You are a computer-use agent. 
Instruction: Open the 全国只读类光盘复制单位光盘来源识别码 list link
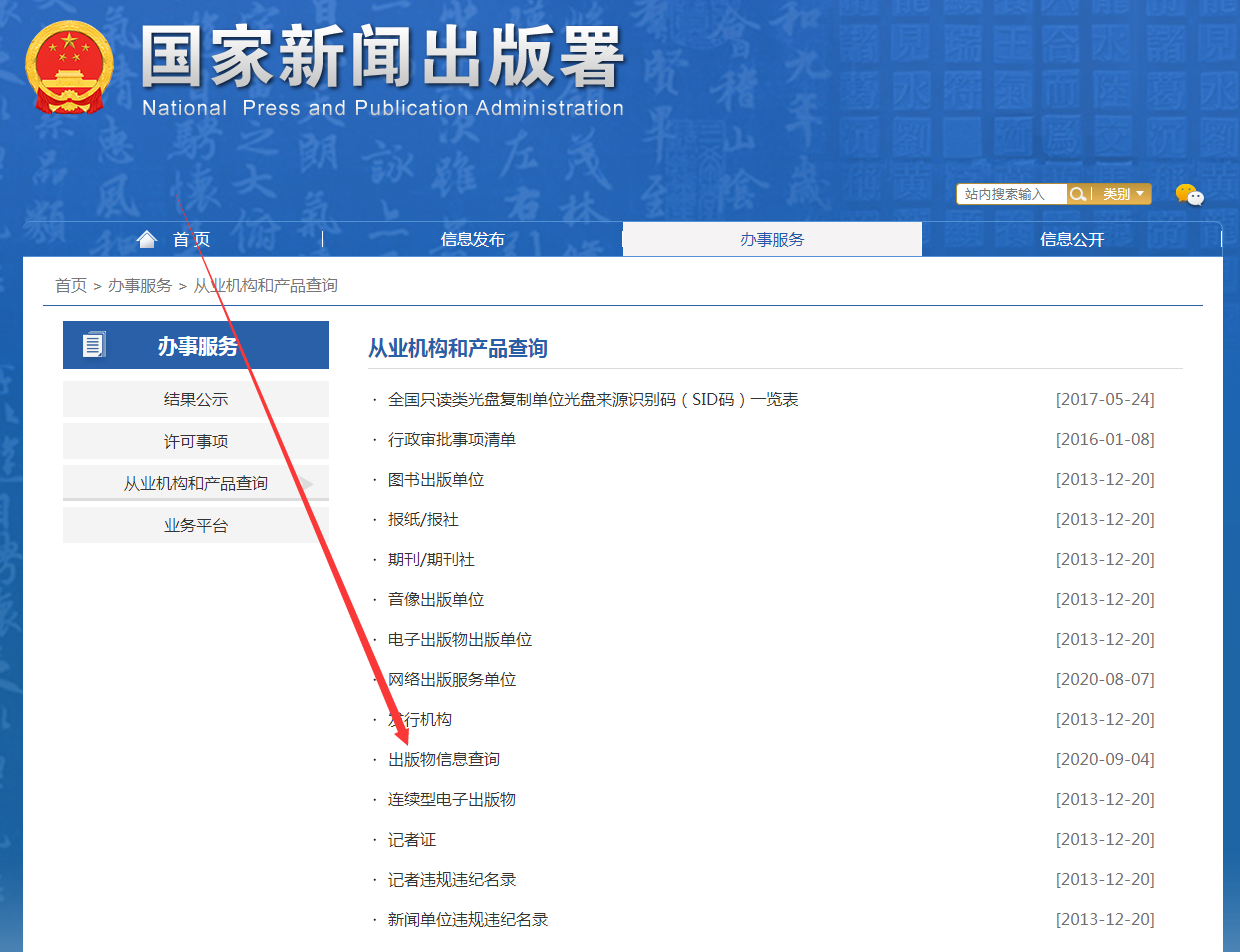point(593,400)
